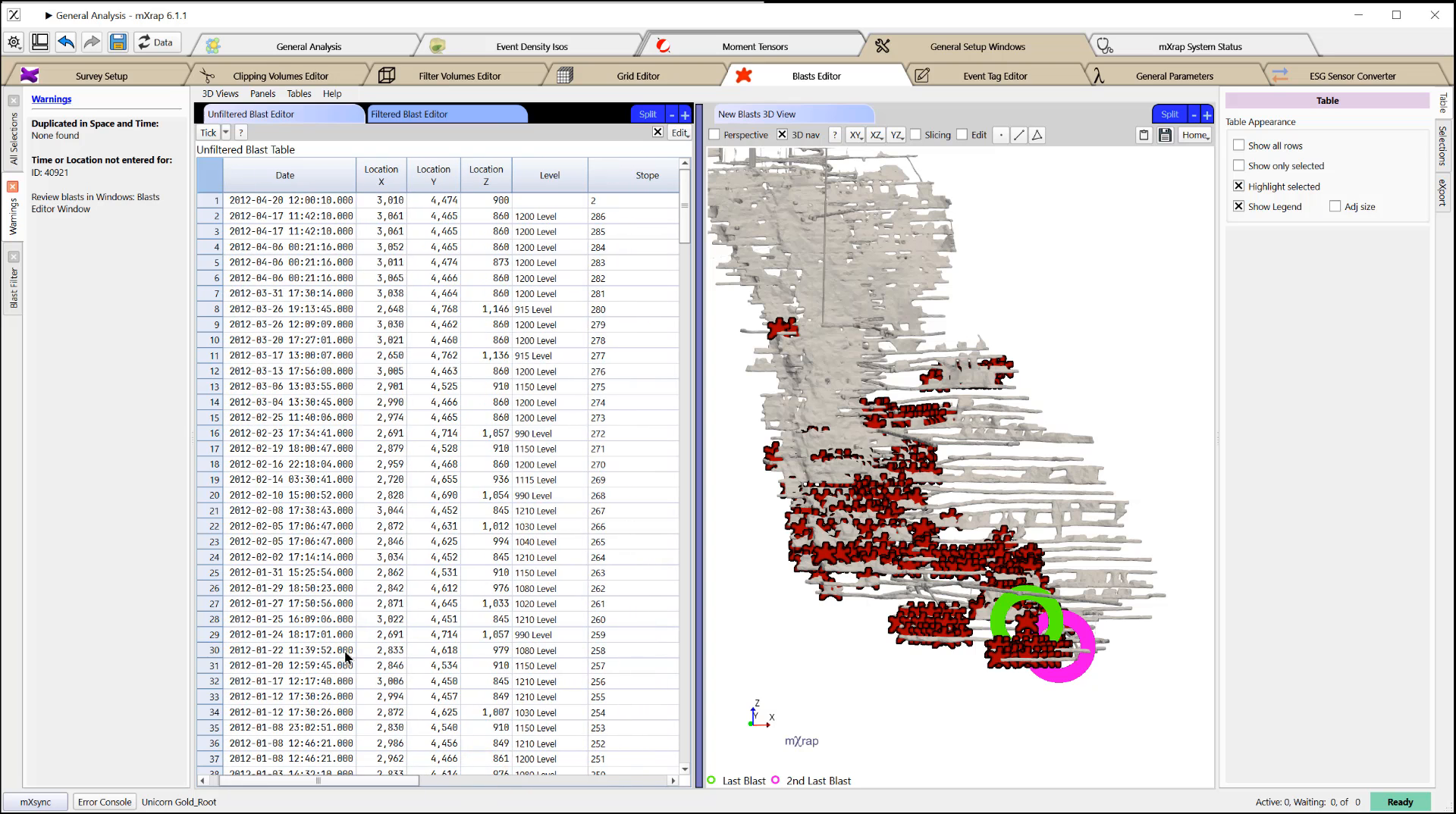Toggle the 3D nav checkbox

coord(783,135)
